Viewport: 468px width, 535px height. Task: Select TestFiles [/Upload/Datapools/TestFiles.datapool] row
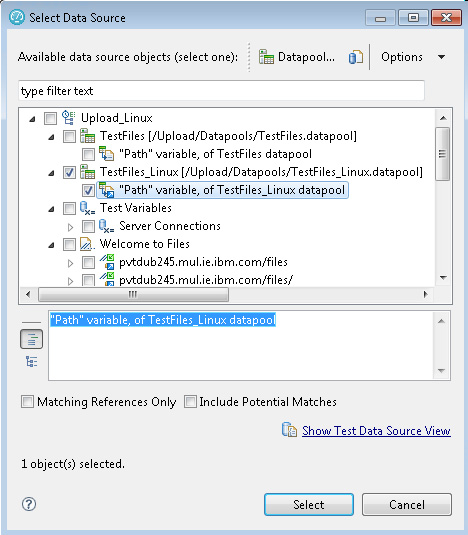(x=228, y=136)
